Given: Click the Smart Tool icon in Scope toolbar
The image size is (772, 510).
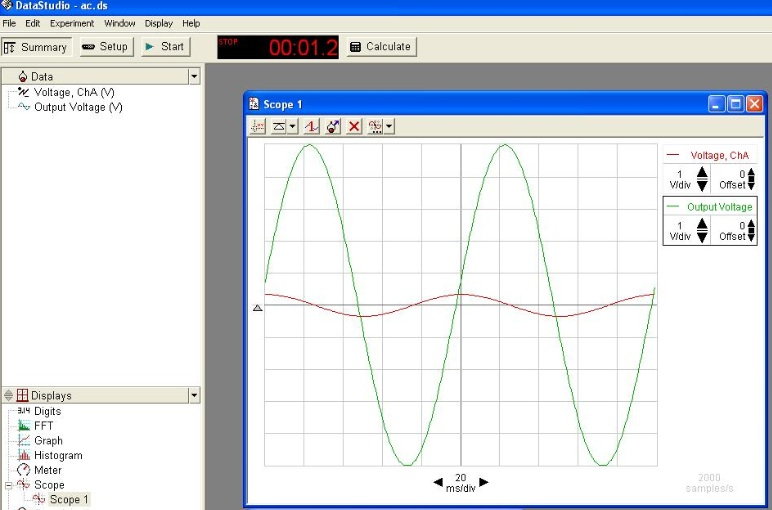Looking at the screenshot, I should 257,127.
